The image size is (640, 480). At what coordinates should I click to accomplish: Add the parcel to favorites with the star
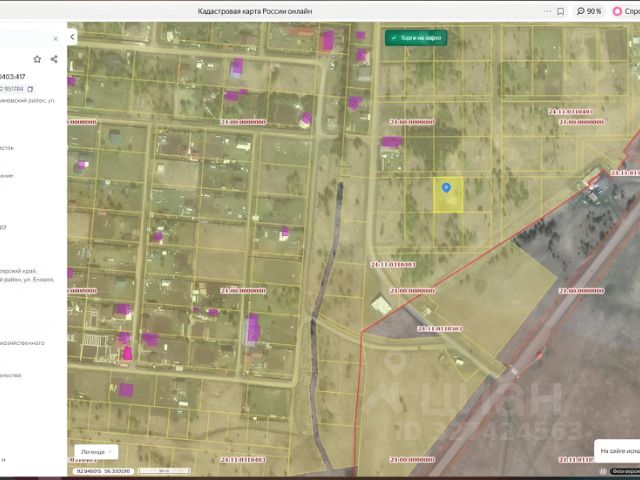(37, 59)
